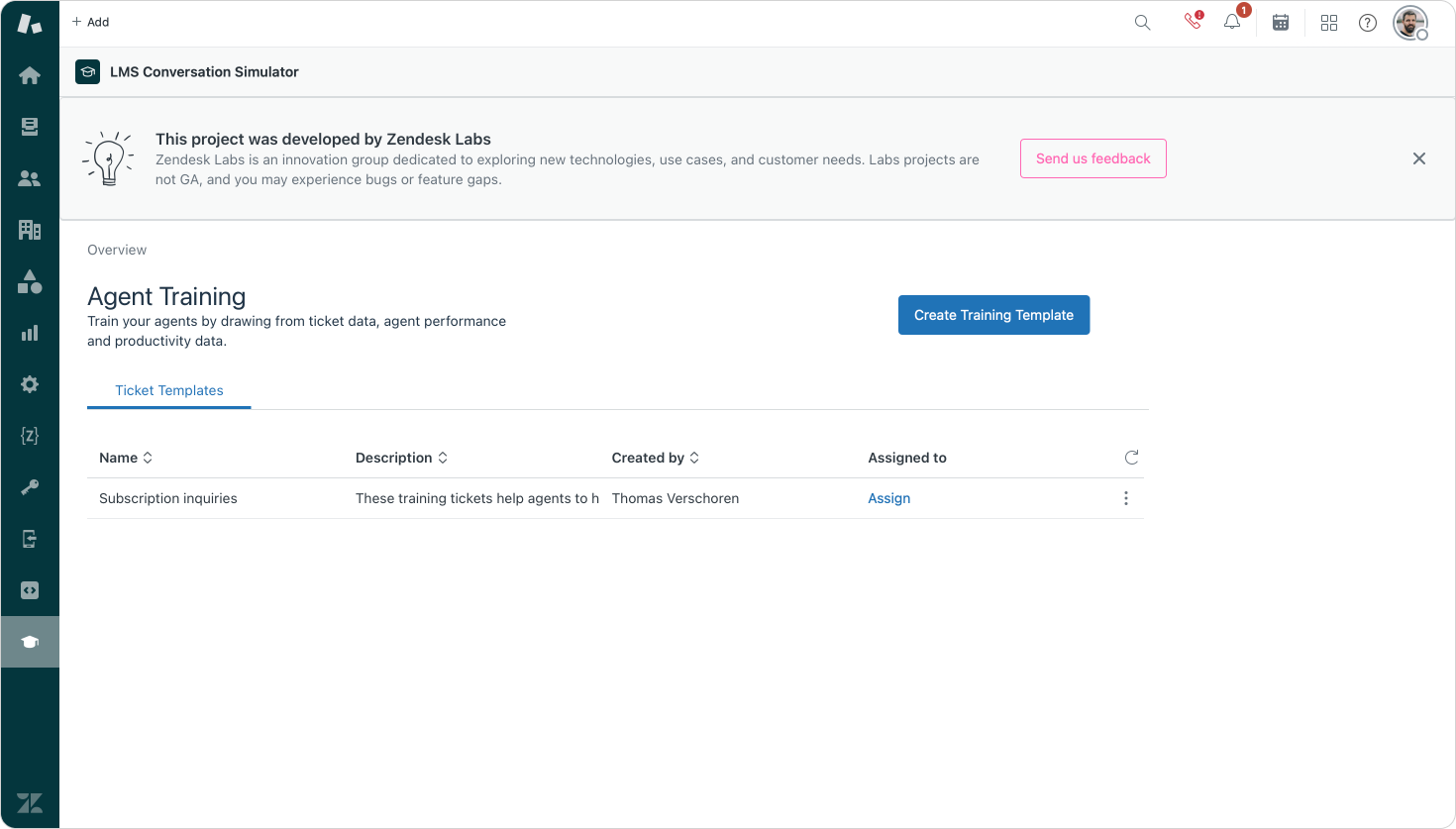Click the LMS Conversation Simulator app icon
The width and height of the screenshot is (1456, 829).
(x=87, y=71)
